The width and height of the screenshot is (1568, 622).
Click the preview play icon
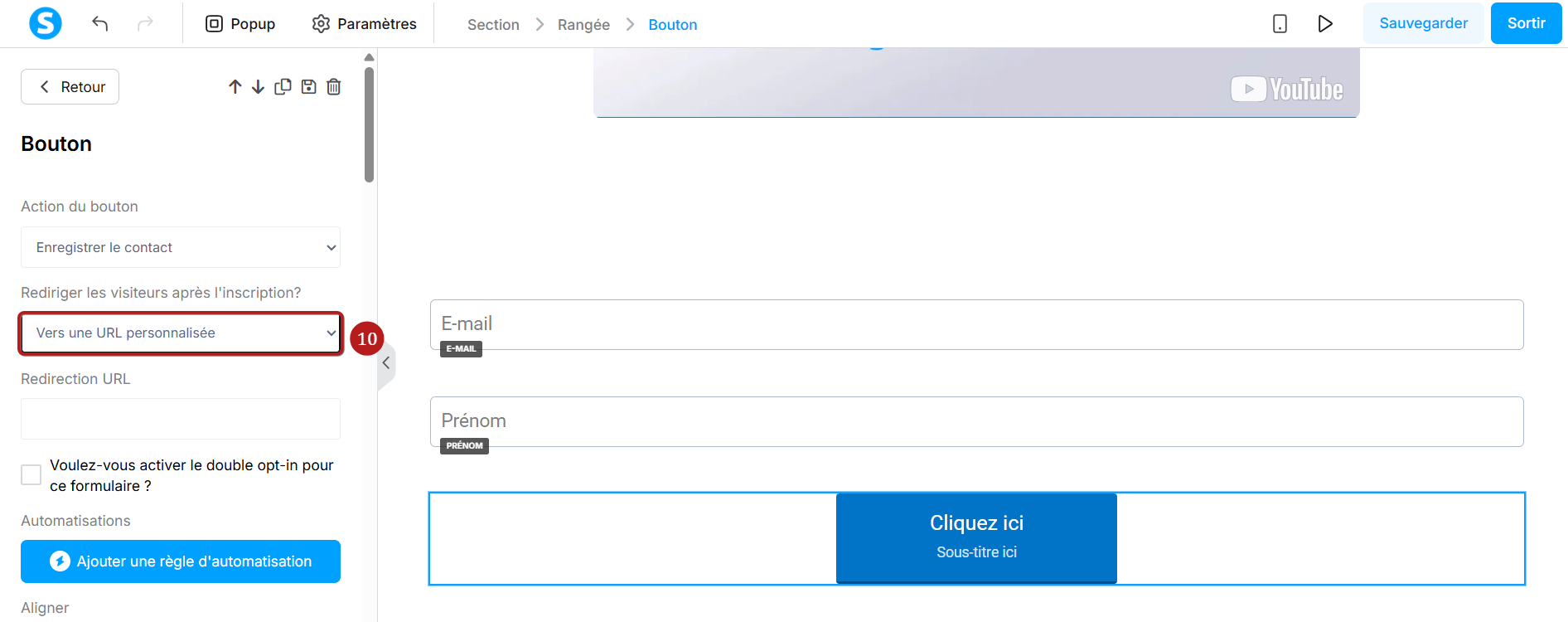(x=1325, y=23)
